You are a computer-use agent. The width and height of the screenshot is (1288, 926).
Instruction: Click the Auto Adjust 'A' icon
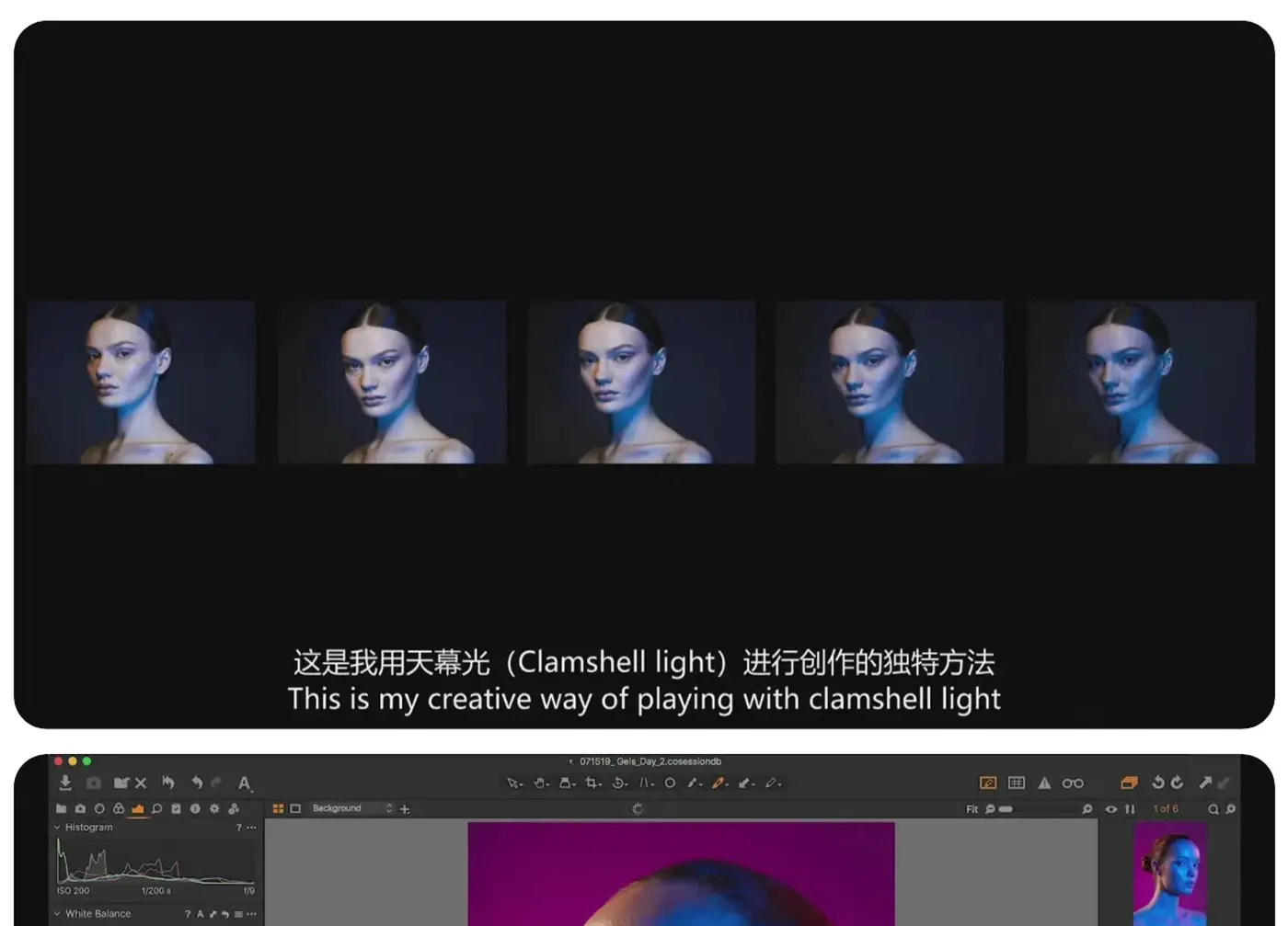tap(244, 783)
